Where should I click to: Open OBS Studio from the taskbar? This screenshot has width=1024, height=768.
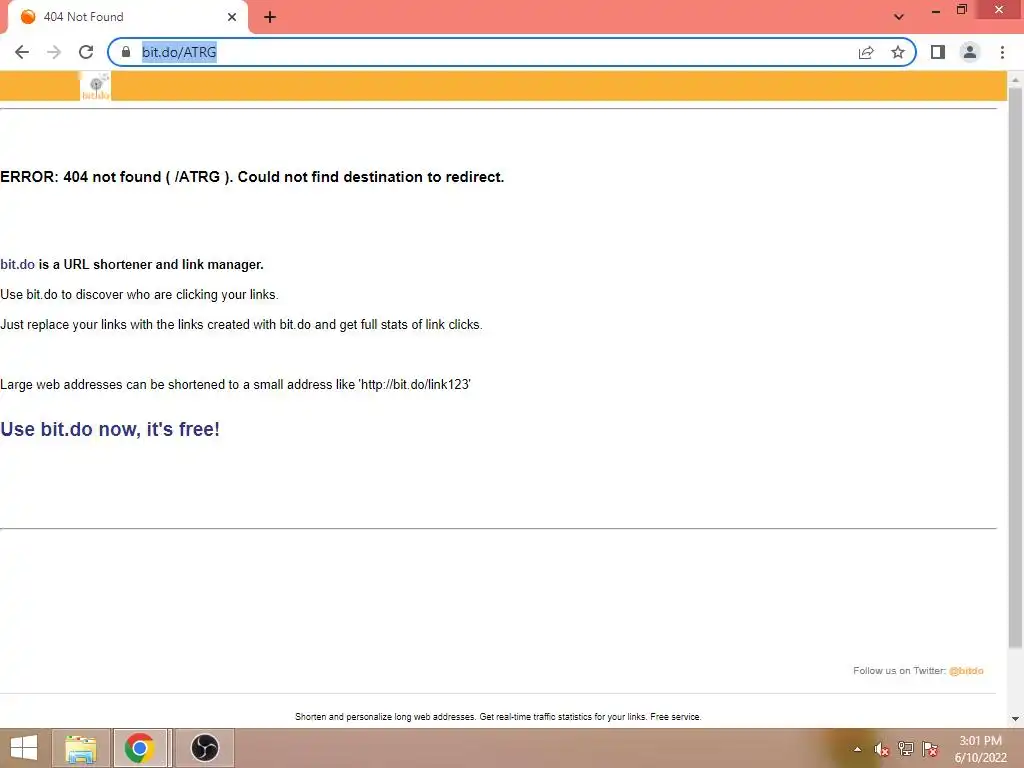pos(204,748)
